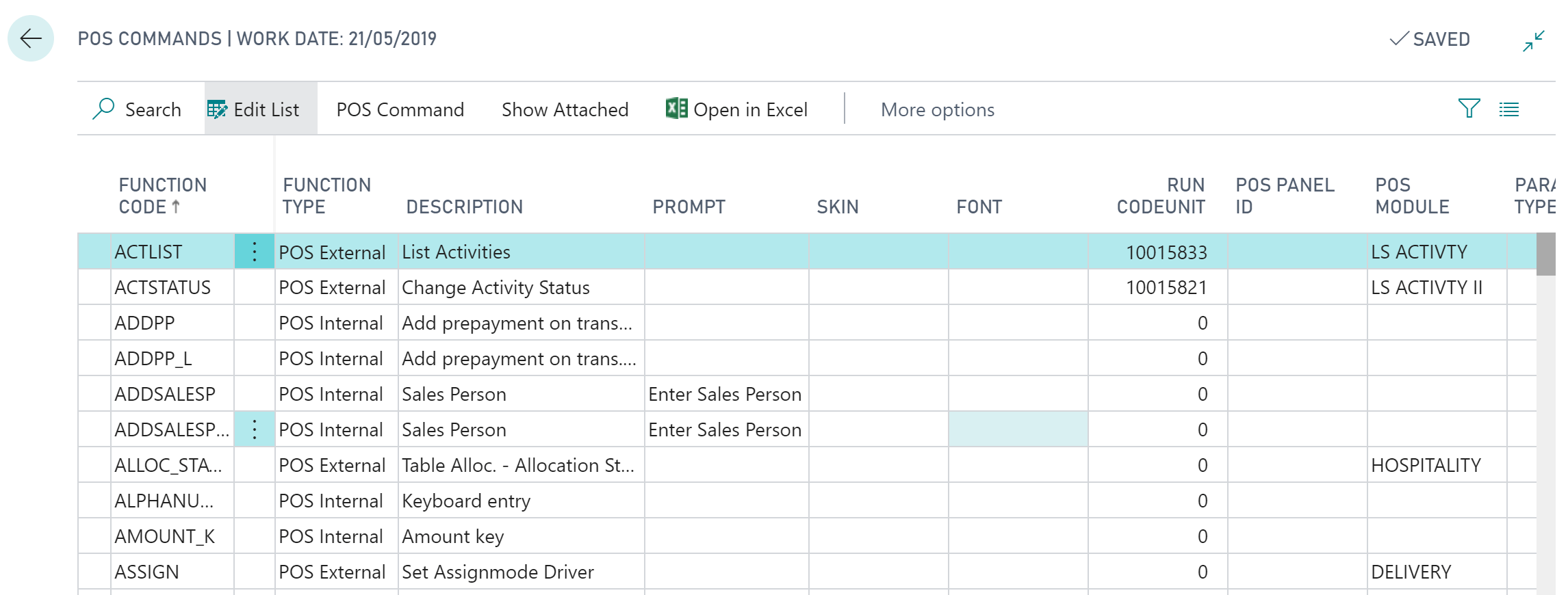This screenshot has width=1568, height=595.
Task: Click the highlighted Font cell in ADDSALESP... row
Action: tap(1018, 429)
